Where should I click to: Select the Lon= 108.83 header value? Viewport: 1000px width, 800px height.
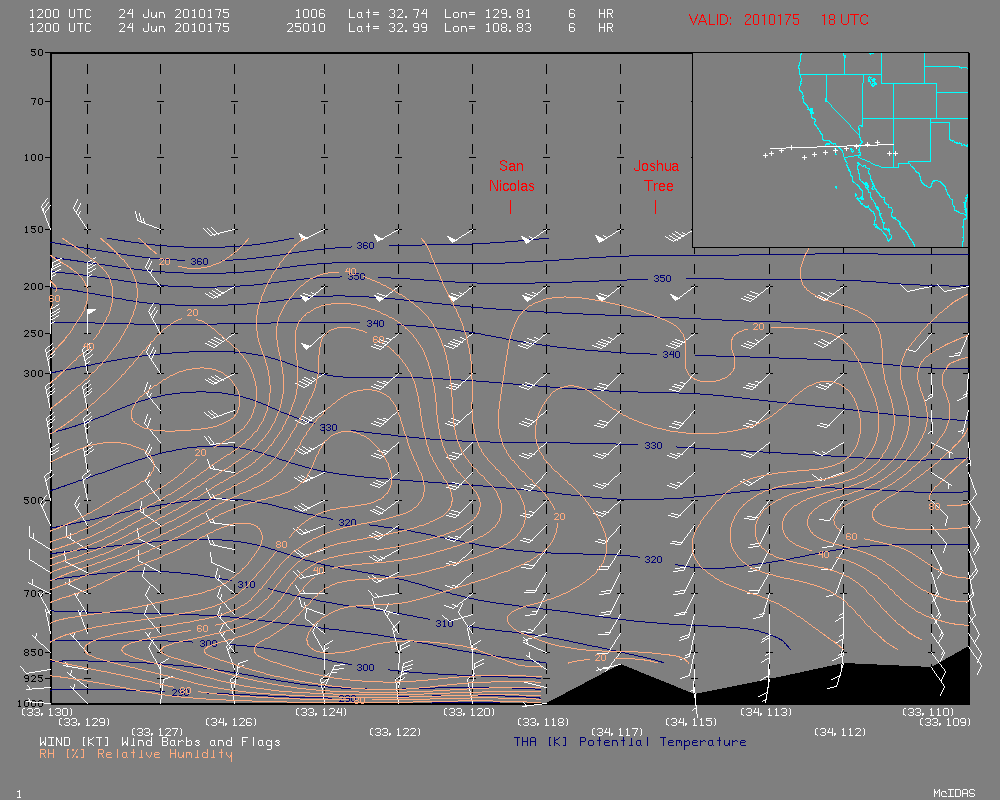tap(488, 27)
